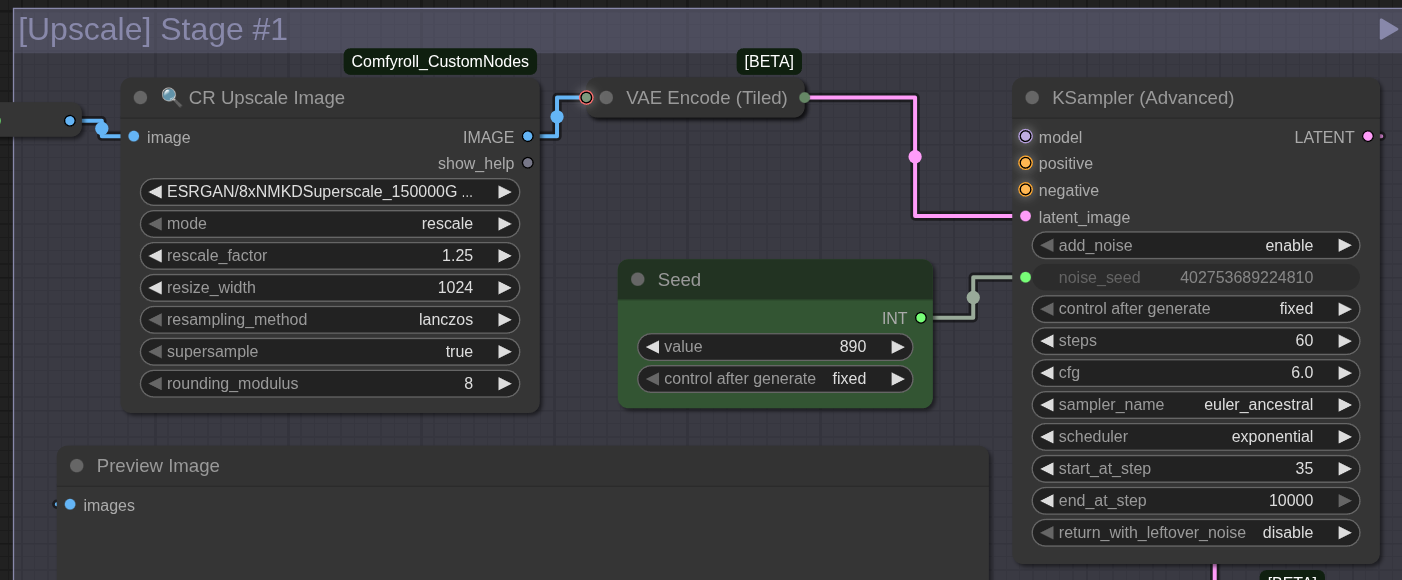
Task: Select the KSampler (Advanced) node title
Action: pos(1143,98)
